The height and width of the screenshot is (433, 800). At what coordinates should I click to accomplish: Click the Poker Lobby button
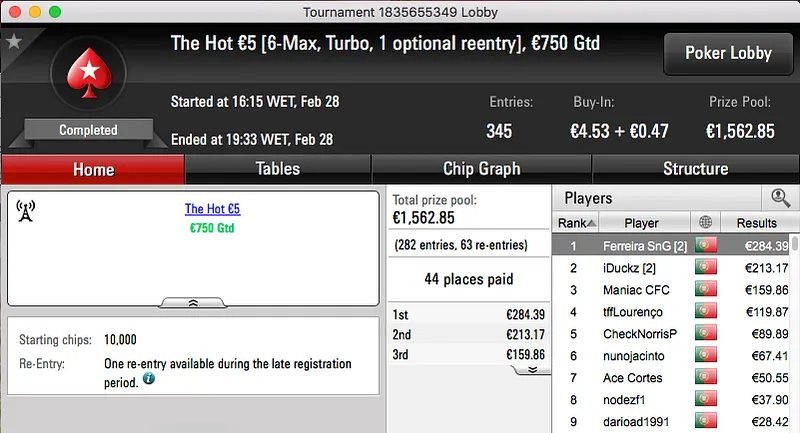coord(726,54)
